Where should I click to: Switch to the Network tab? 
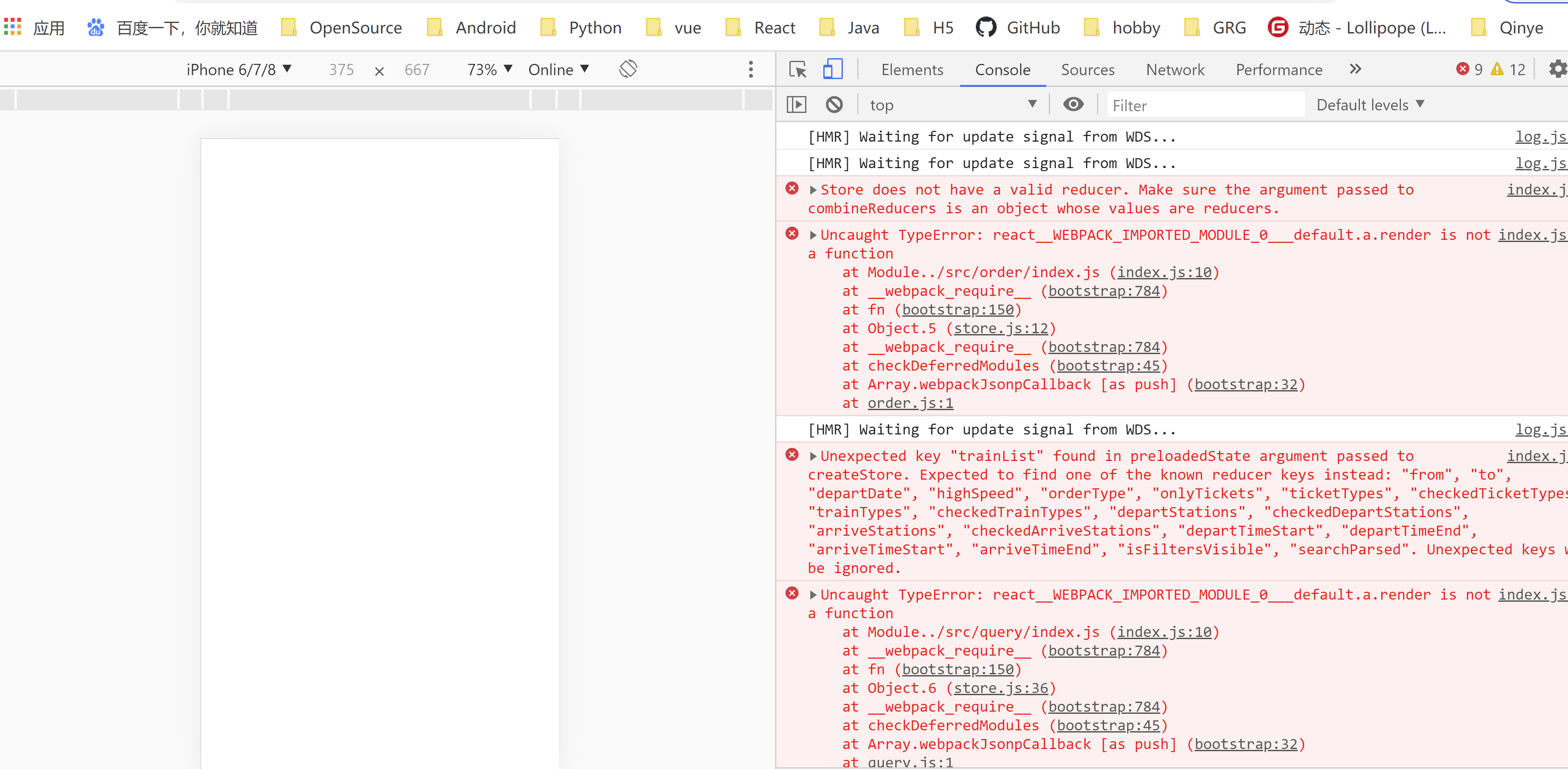point(1175,70)
